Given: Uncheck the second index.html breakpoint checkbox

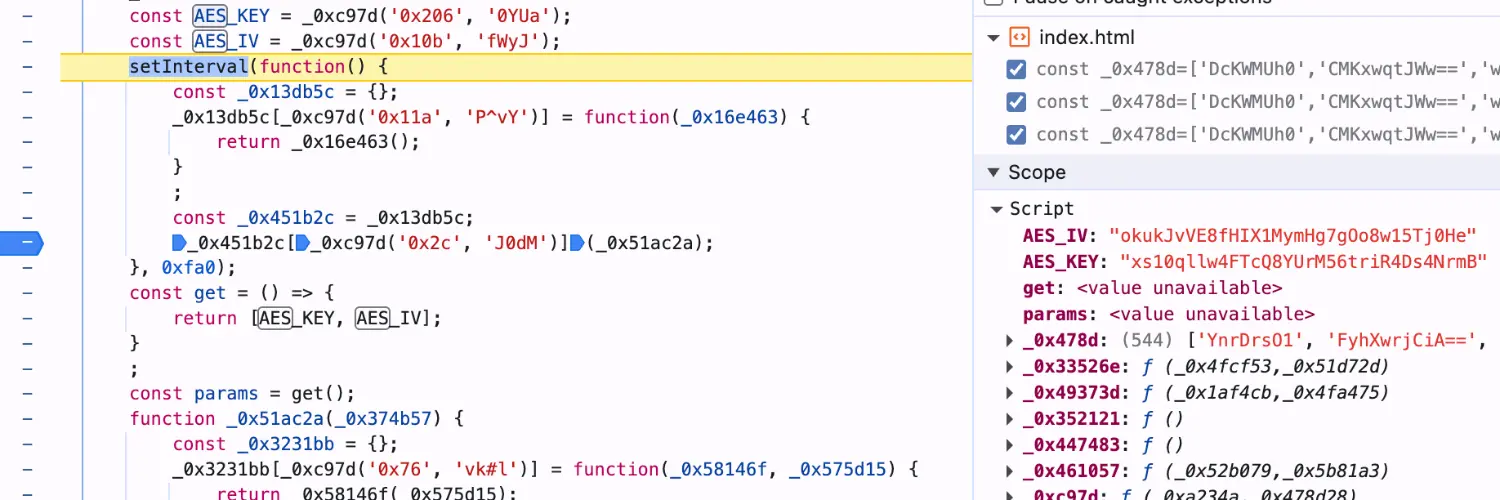Looking at the screenshot, I should click(1016, 102).
